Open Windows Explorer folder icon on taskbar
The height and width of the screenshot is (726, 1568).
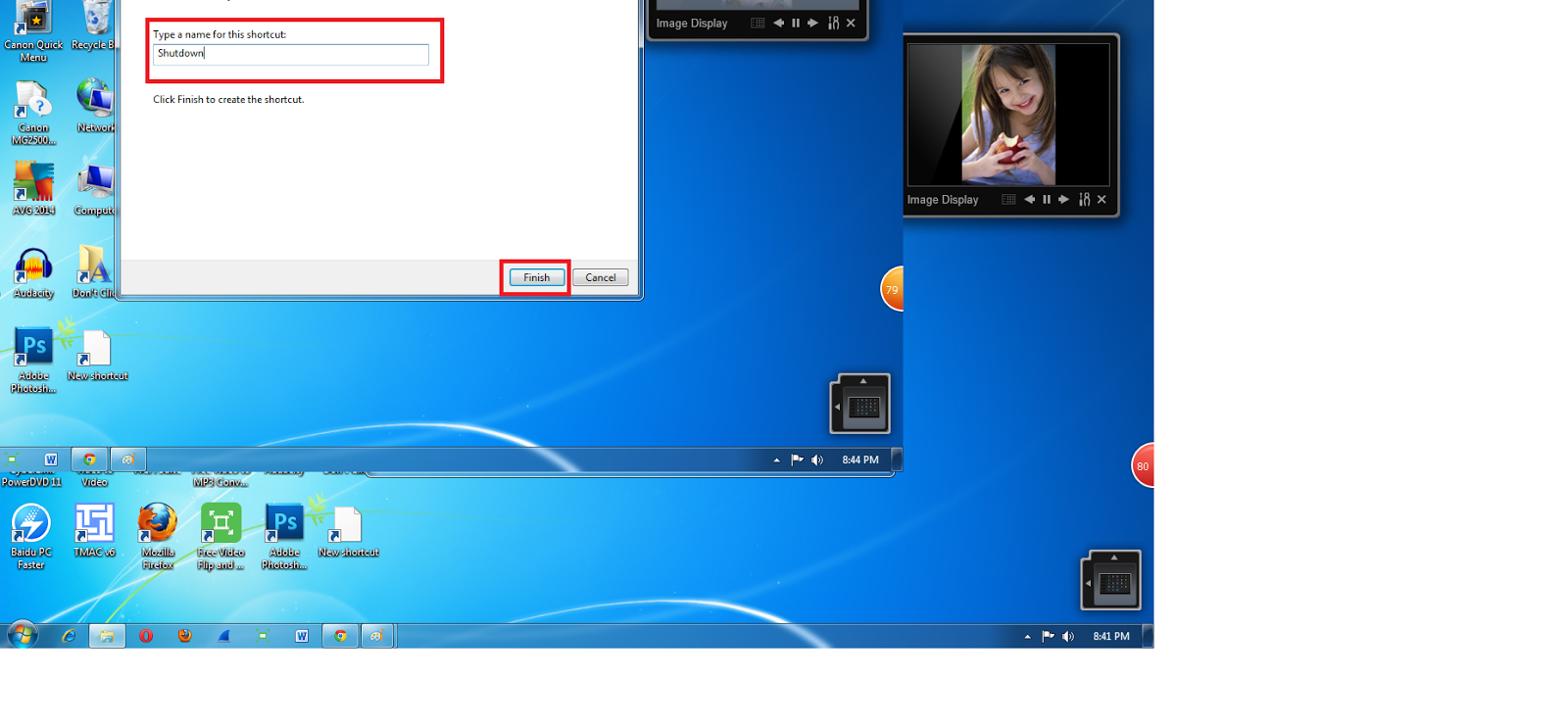point(107,636)
